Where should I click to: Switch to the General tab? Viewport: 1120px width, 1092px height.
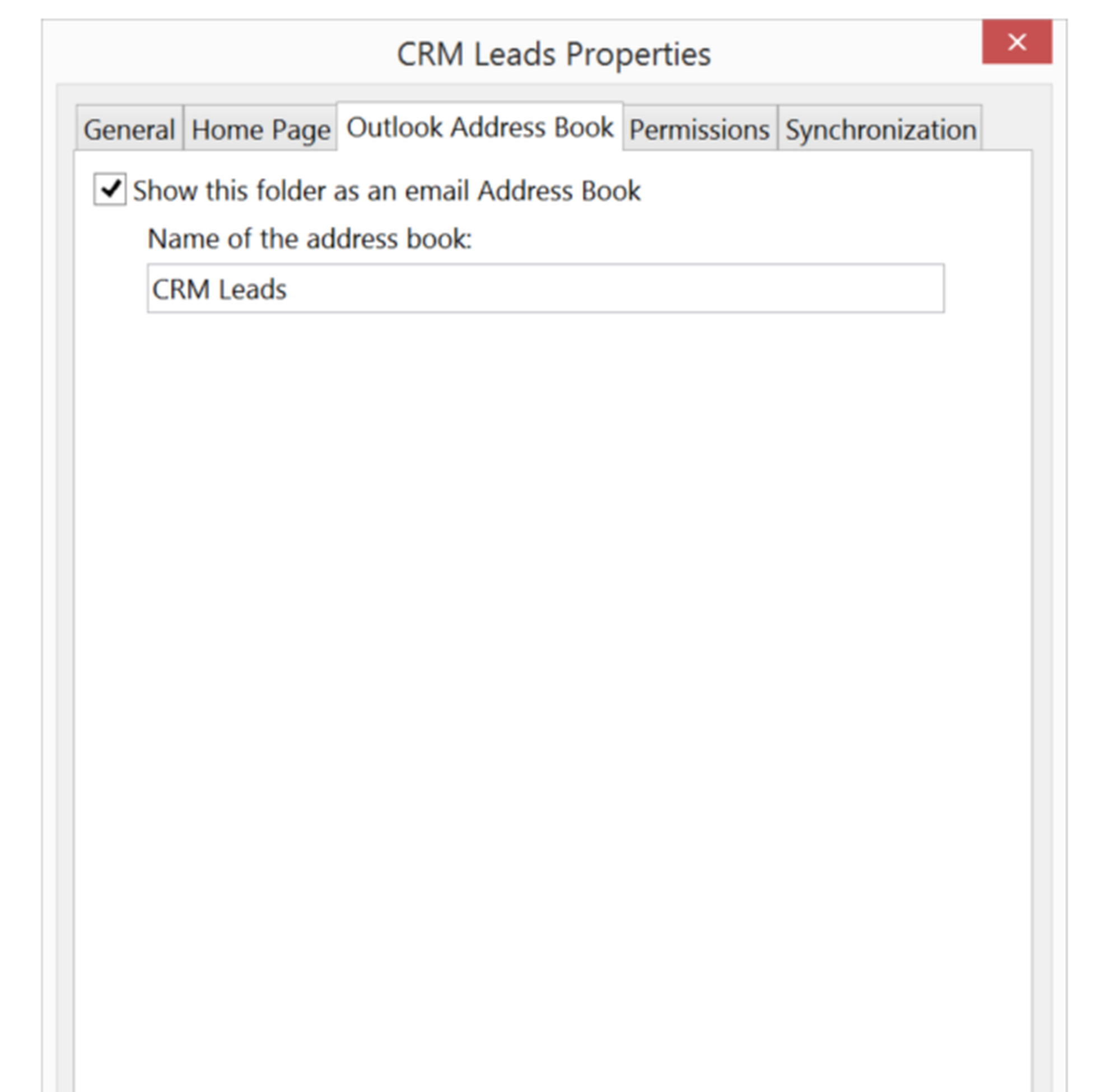[x=129, y=129]
